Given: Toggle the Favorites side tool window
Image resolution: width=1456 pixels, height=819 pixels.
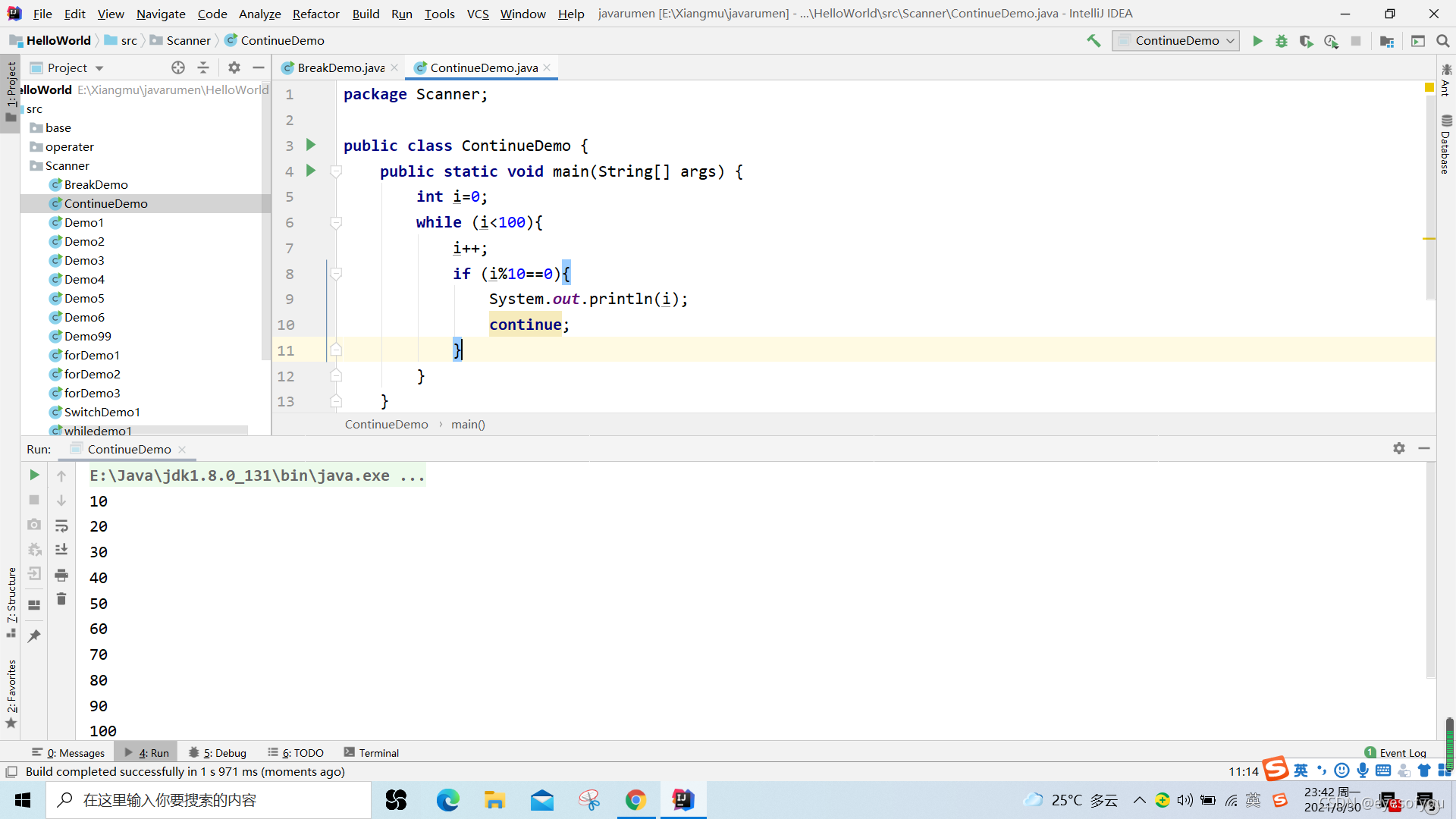Looking at the screenshot, I should pos(11,693).
